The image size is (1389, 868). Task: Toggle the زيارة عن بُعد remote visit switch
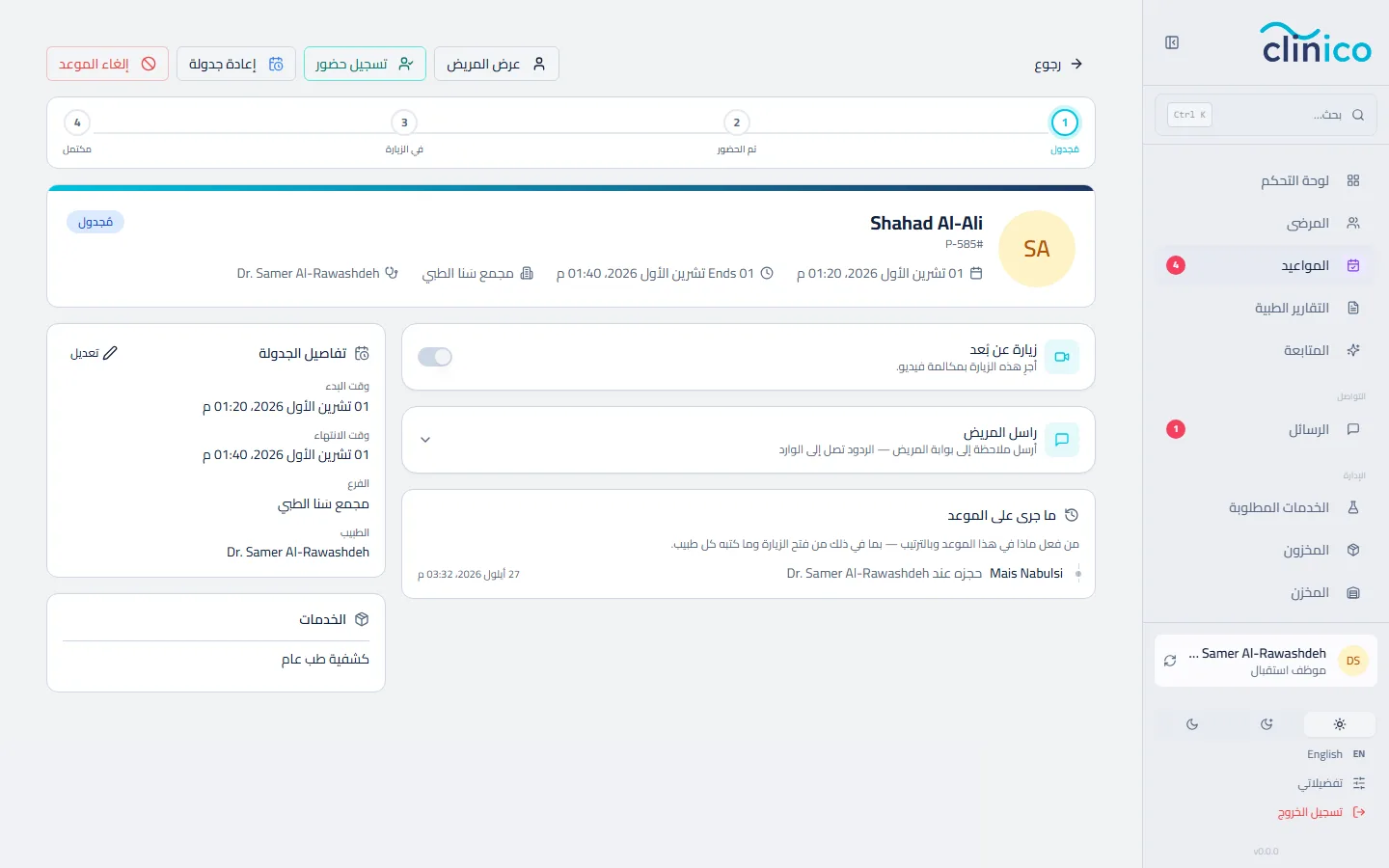(x=435, y=357)
